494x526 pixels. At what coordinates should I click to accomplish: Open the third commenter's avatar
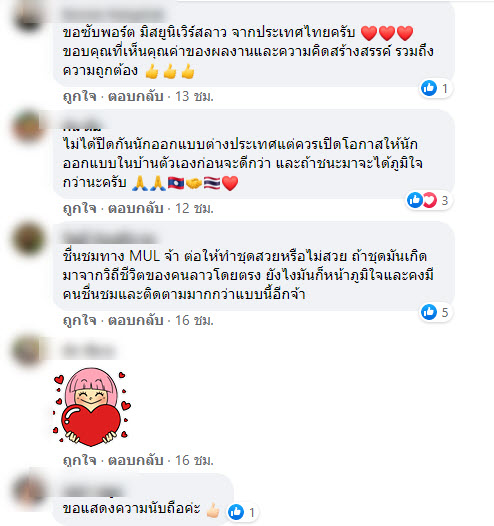29,239
